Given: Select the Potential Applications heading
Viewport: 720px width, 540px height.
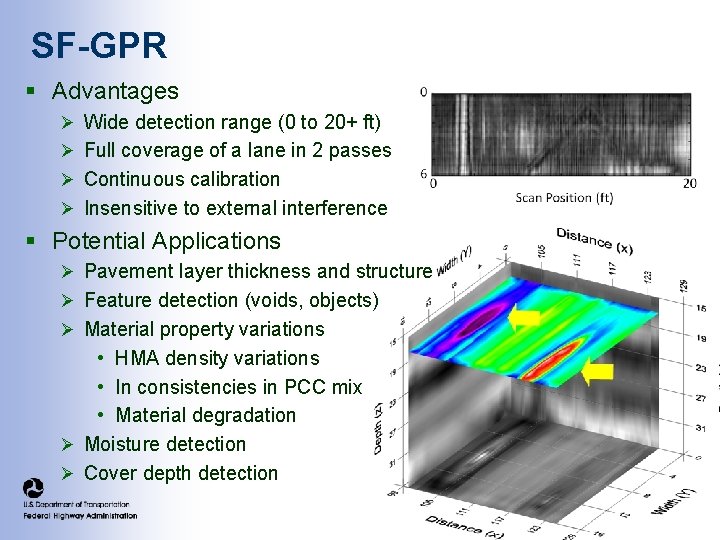Looking at the screenshot, I should pyautogui.click(x=166, y=241).
